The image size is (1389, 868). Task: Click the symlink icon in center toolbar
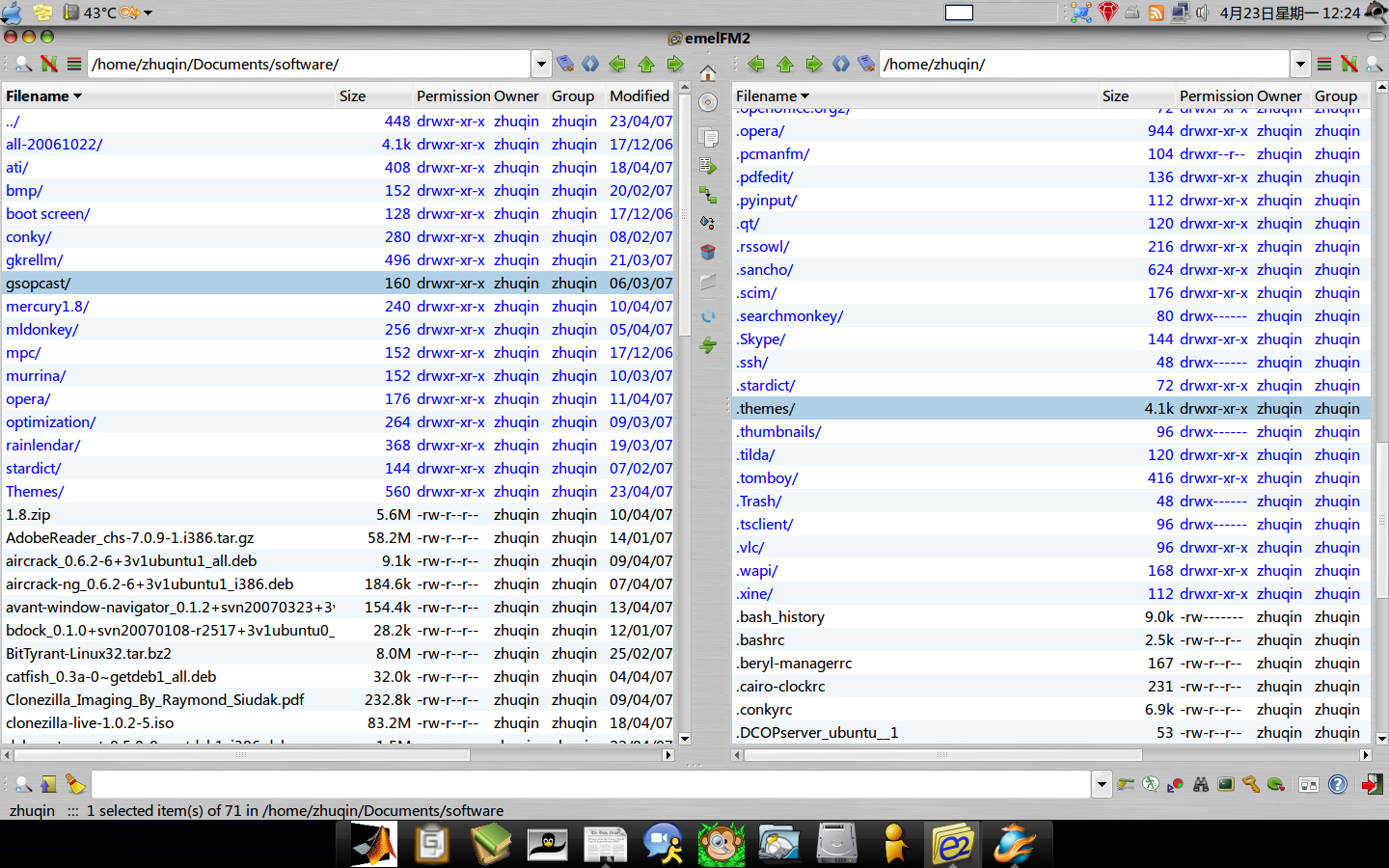click(x=708, y=195)
